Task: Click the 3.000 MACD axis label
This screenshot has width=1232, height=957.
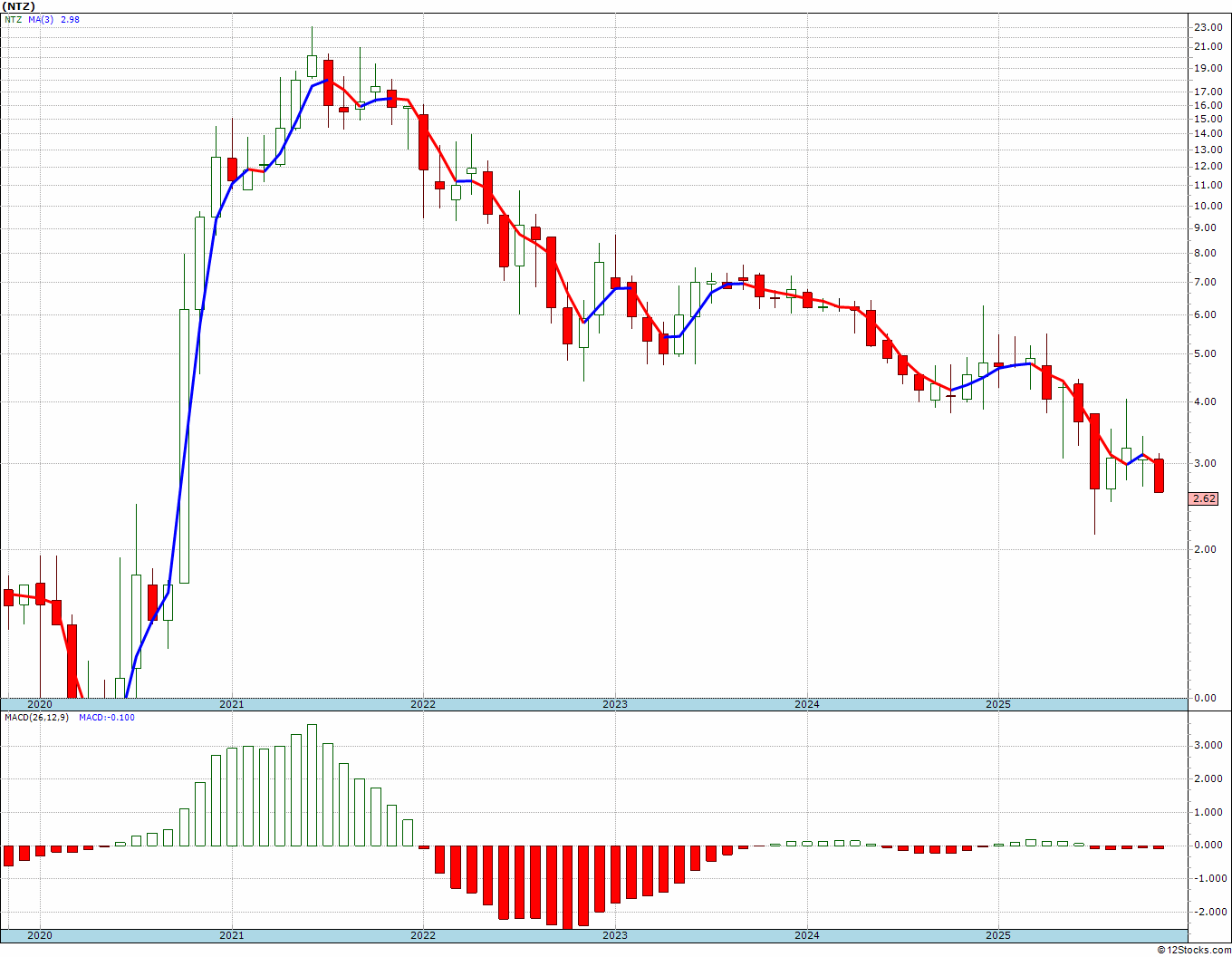Action: click(1208, 746)
